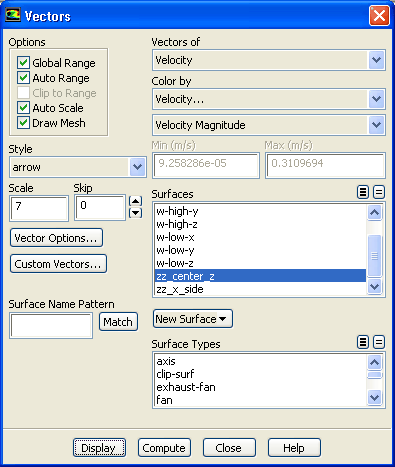Open Custom Vectors... dialog
This screenshot has height=467, width=395.
58,264
